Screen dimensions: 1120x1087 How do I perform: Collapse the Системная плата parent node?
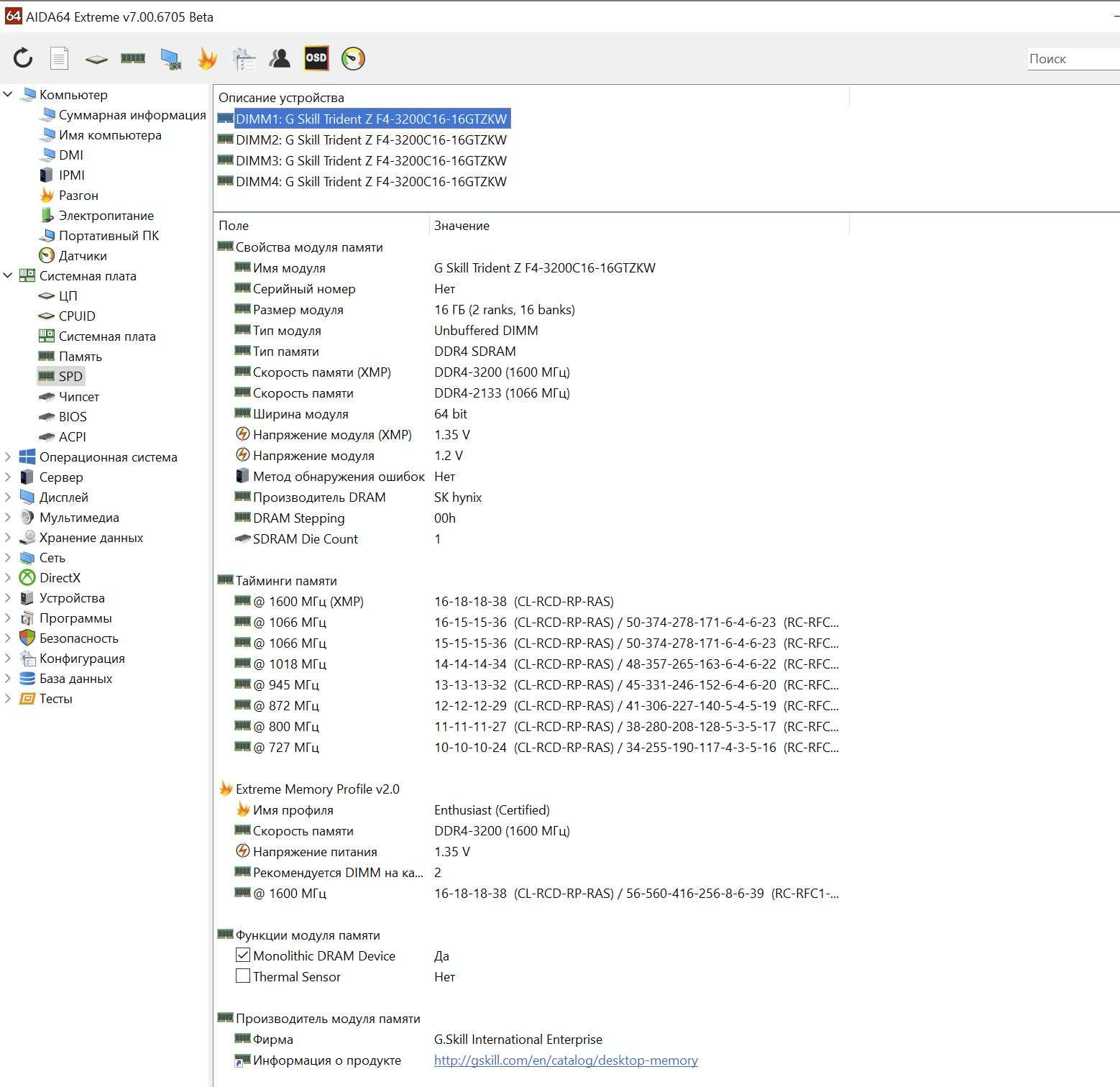point(9,275)
